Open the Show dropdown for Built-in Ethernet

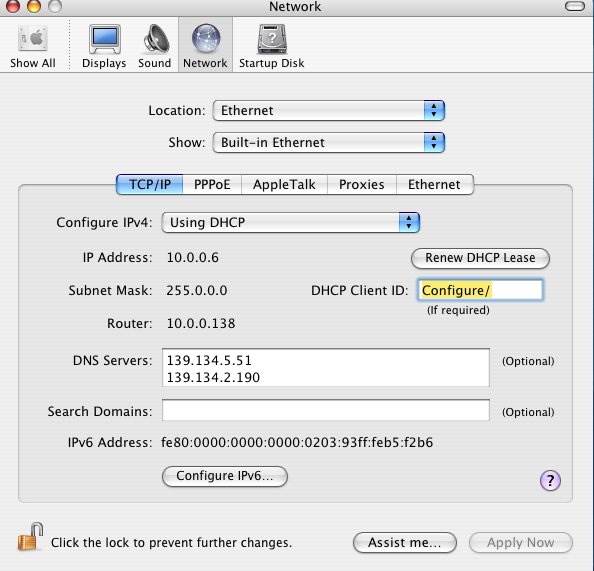coord(329,142)
